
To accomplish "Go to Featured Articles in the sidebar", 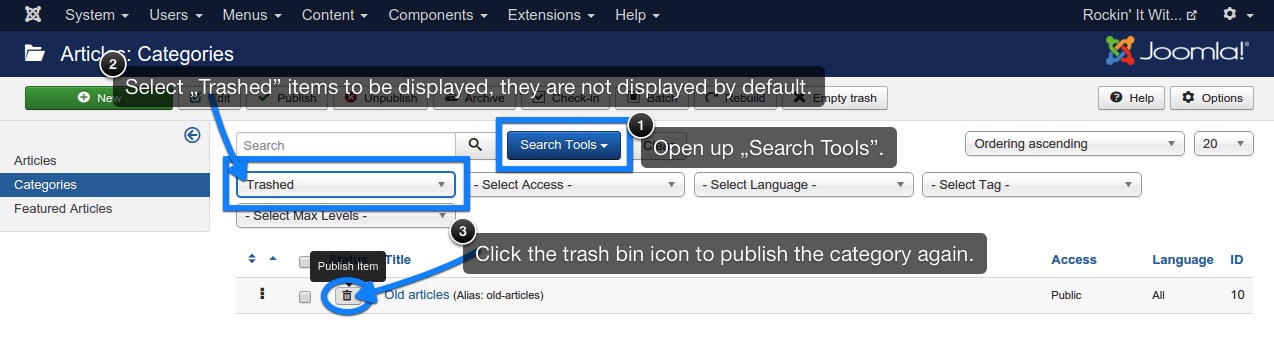I will point(63,208).
